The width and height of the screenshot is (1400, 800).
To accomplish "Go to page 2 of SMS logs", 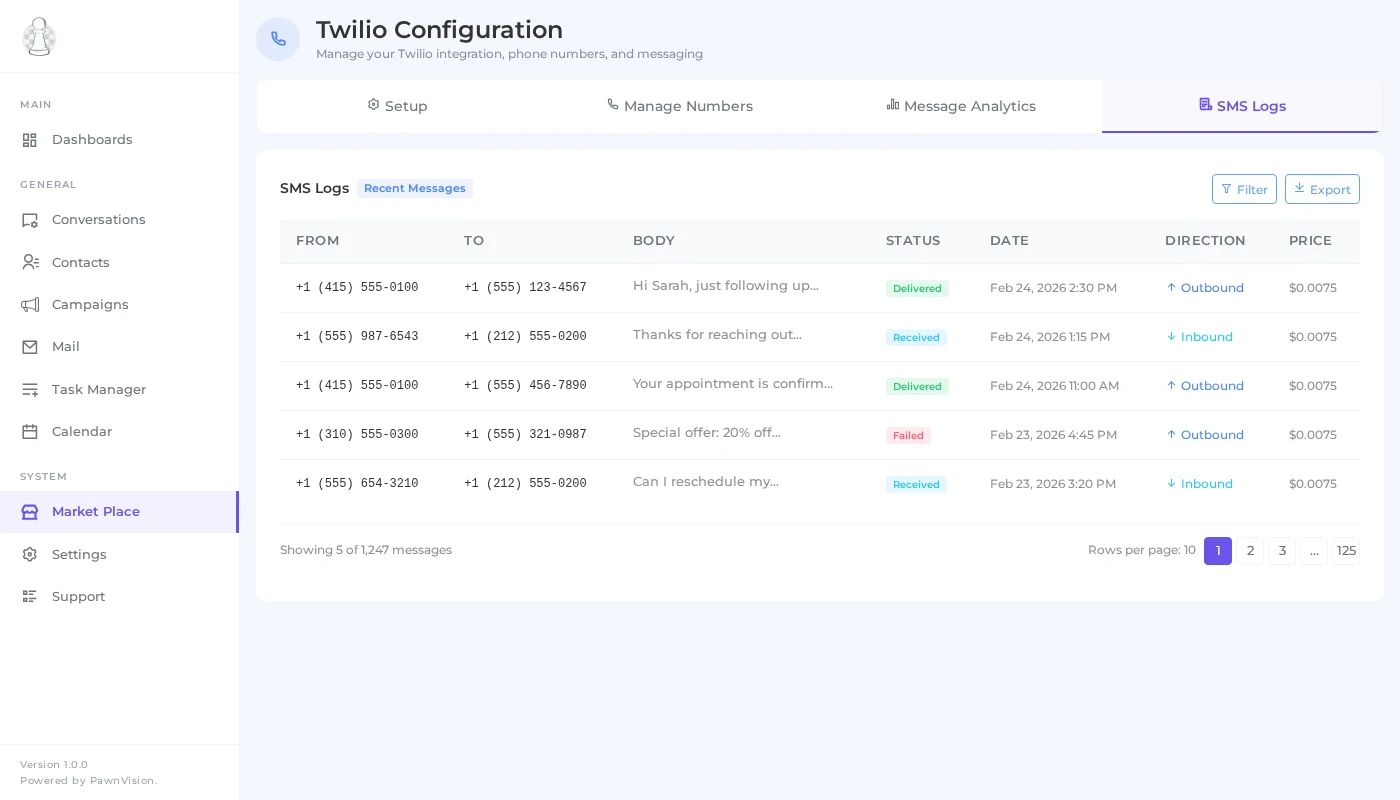I will pos(1250,551).
